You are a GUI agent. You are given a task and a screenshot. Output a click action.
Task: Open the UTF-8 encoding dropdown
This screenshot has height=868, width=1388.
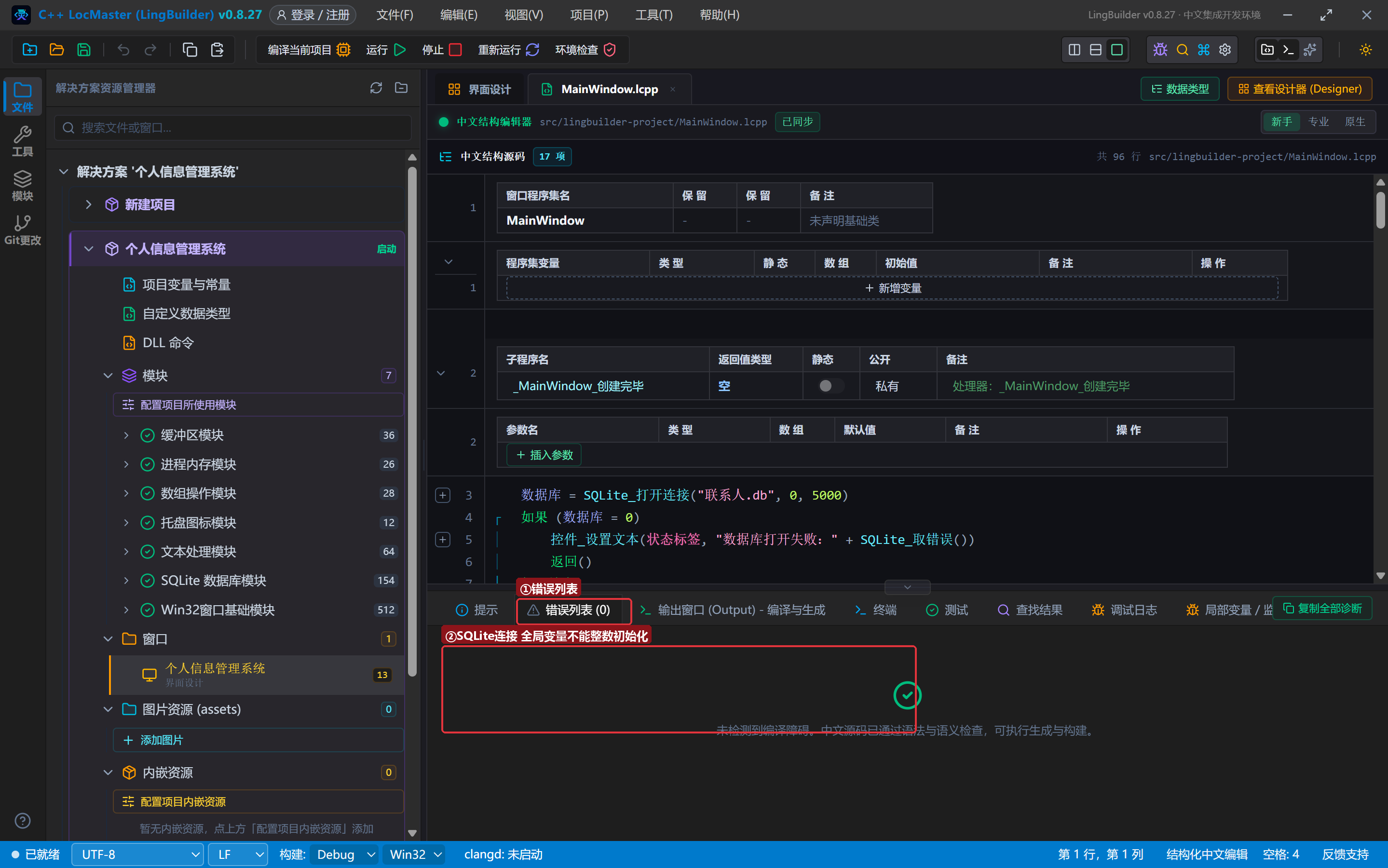(x=138, y=854)
